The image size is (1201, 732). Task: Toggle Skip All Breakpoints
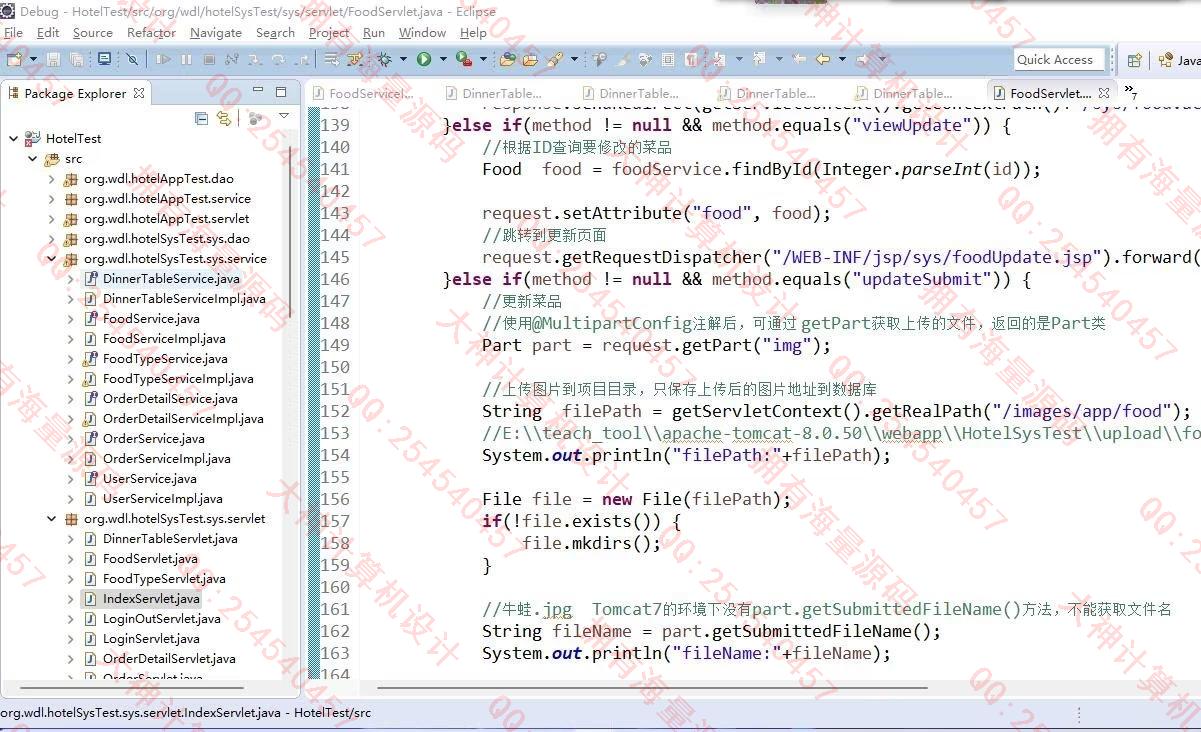132,60
